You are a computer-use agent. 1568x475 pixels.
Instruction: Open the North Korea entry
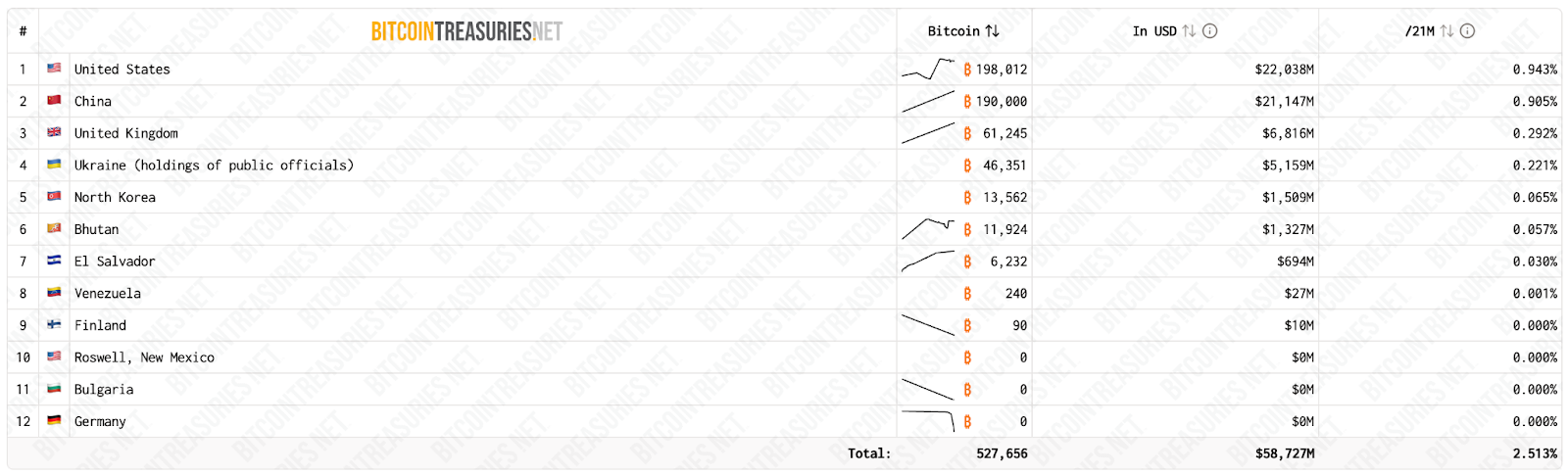(x=115, y=197)
